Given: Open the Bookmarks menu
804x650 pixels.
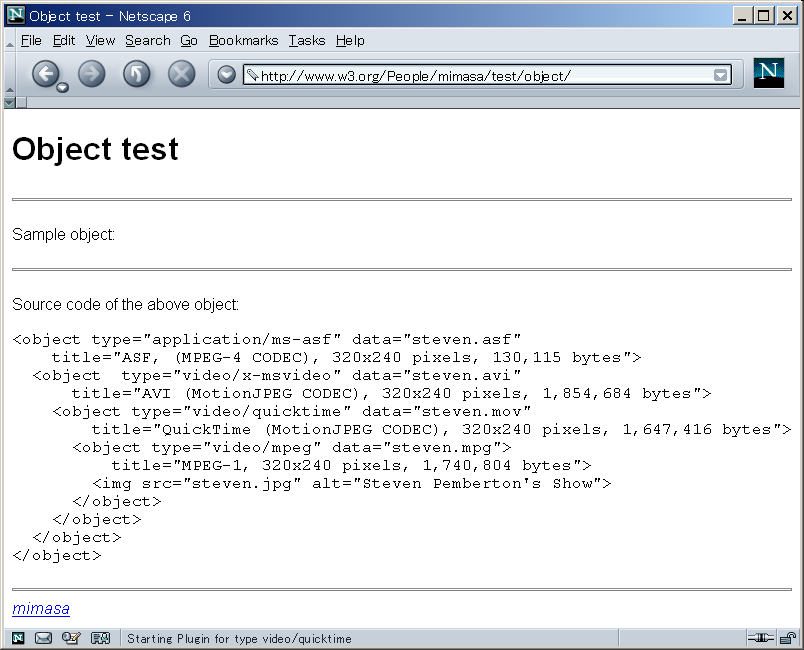Looking at the screenshot, I should coord(243,40).
